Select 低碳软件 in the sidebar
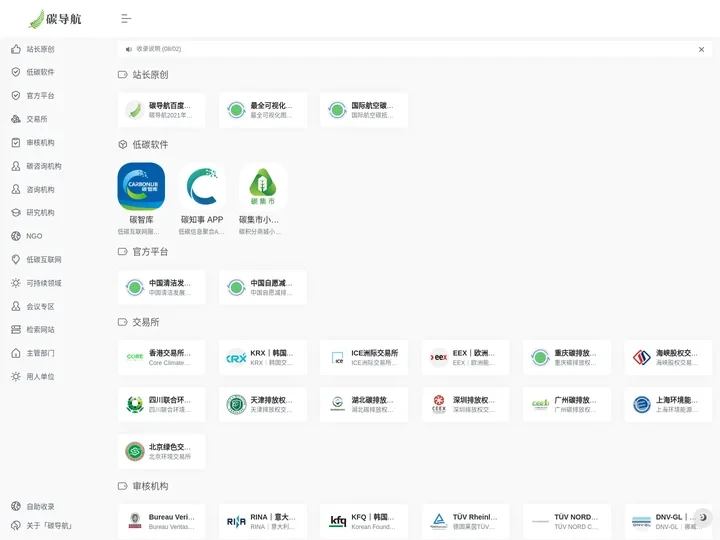The width and height of the screenshot is (720, 540). 40,72
